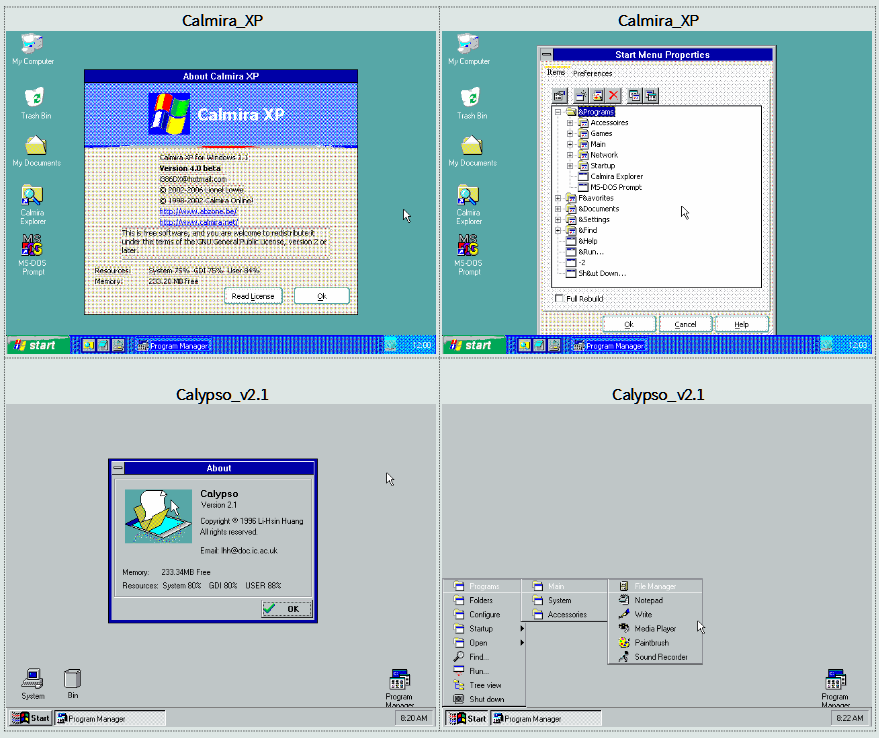879x738 pixels.
Task: Click the Read License button
Action: [253, 296]
